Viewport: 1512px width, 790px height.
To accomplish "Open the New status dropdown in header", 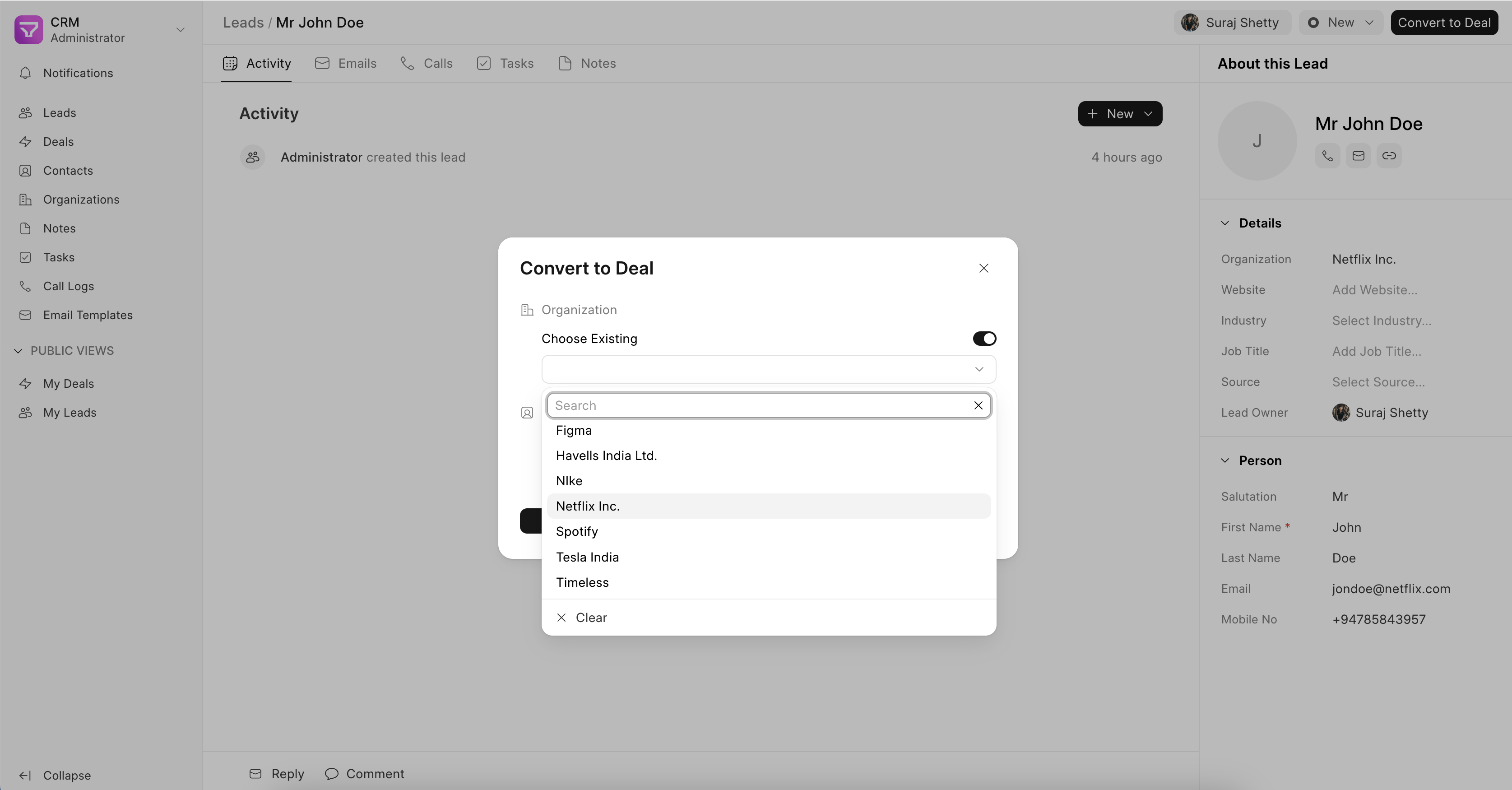I will [x=1340, y=22].
